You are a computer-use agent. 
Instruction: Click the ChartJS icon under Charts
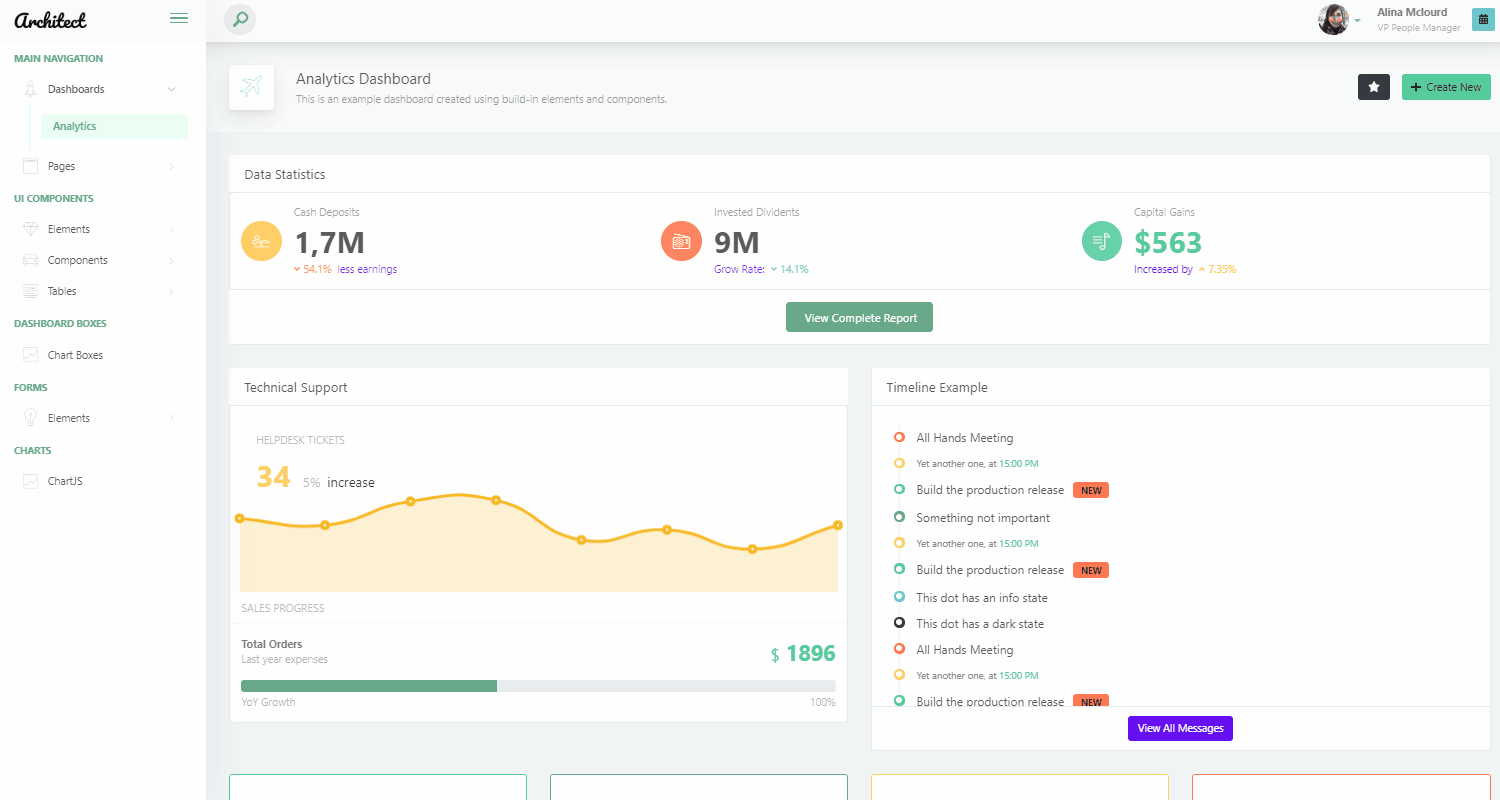[31, 481]
